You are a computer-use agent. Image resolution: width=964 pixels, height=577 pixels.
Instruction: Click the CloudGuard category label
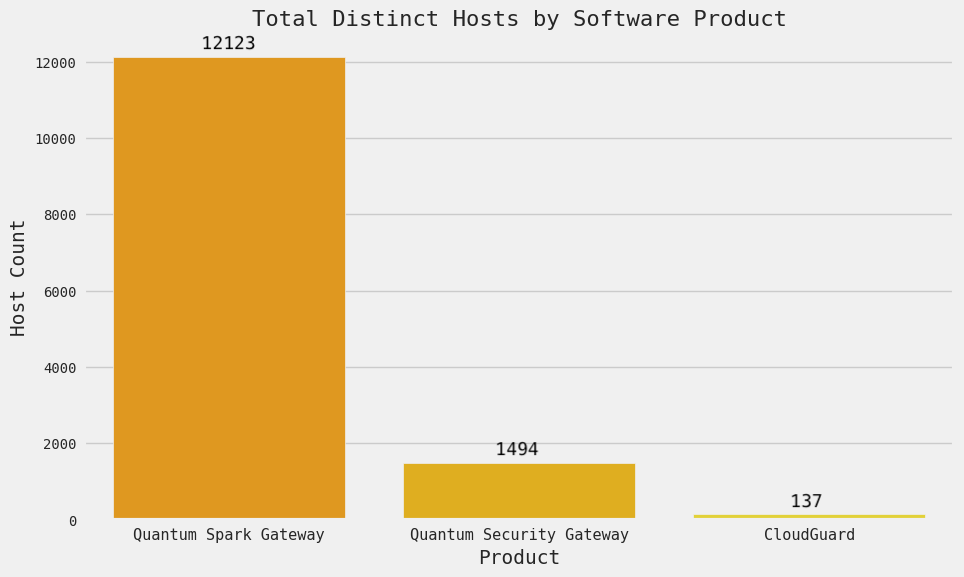[x=809, y=535]
